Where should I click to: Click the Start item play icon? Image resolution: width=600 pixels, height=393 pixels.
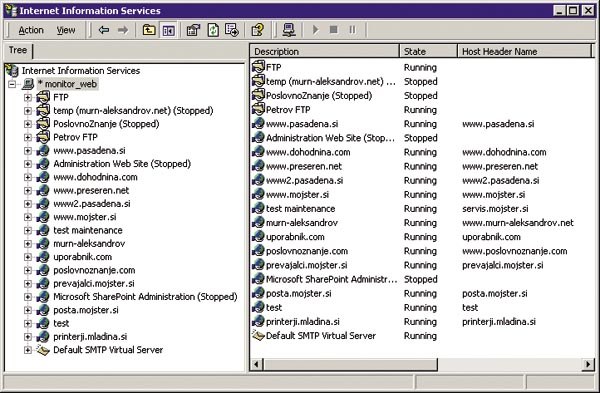(315, 30)
